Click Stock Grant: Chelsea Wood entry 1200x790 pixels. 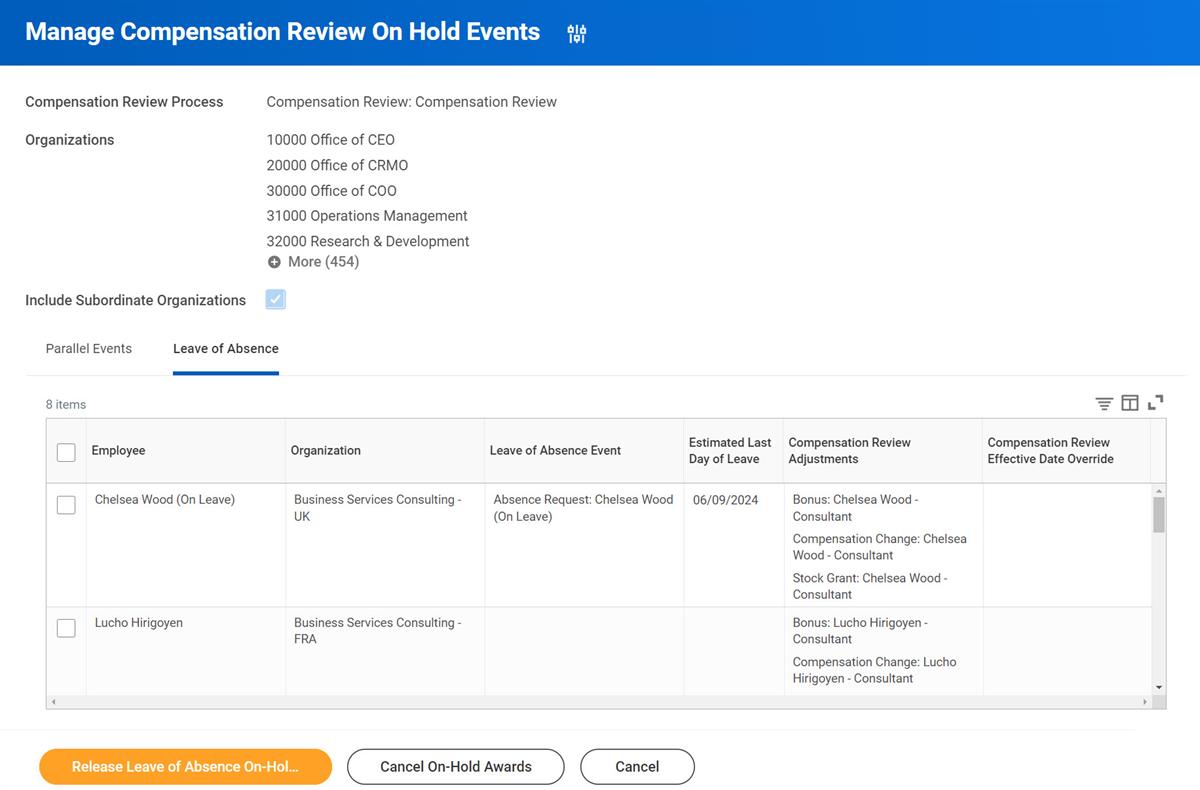[870, 586]
